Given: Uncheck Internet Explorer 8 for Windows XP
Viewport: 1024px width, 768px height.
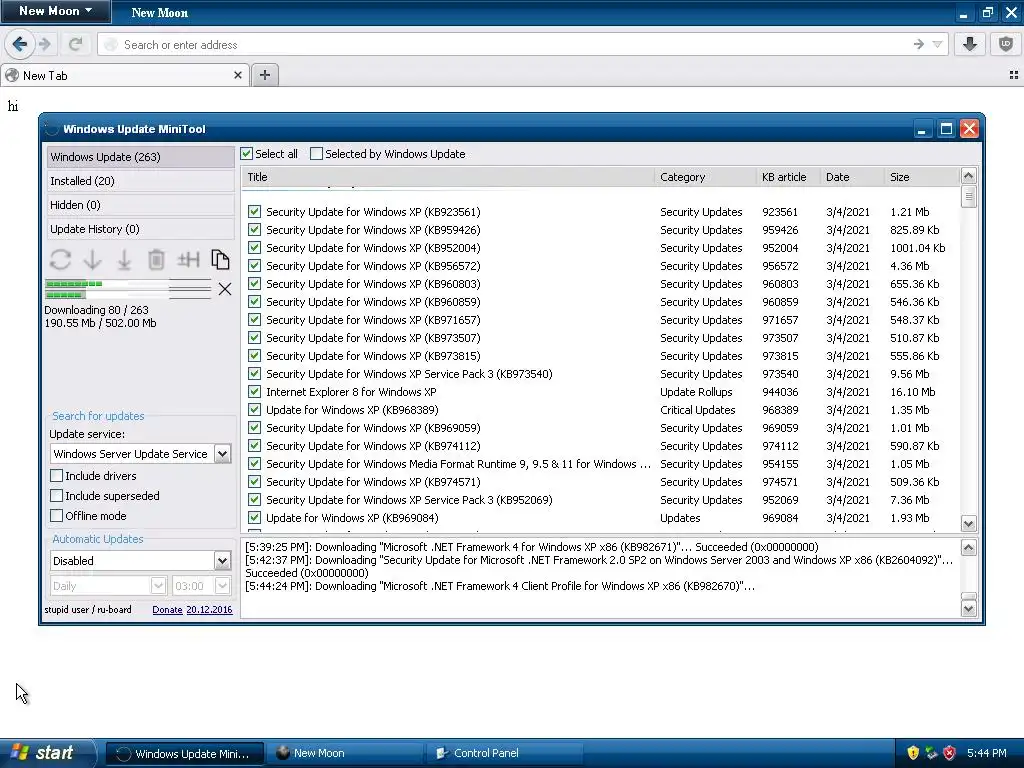Looking at the screenshot, I should (x=255, y=392).
